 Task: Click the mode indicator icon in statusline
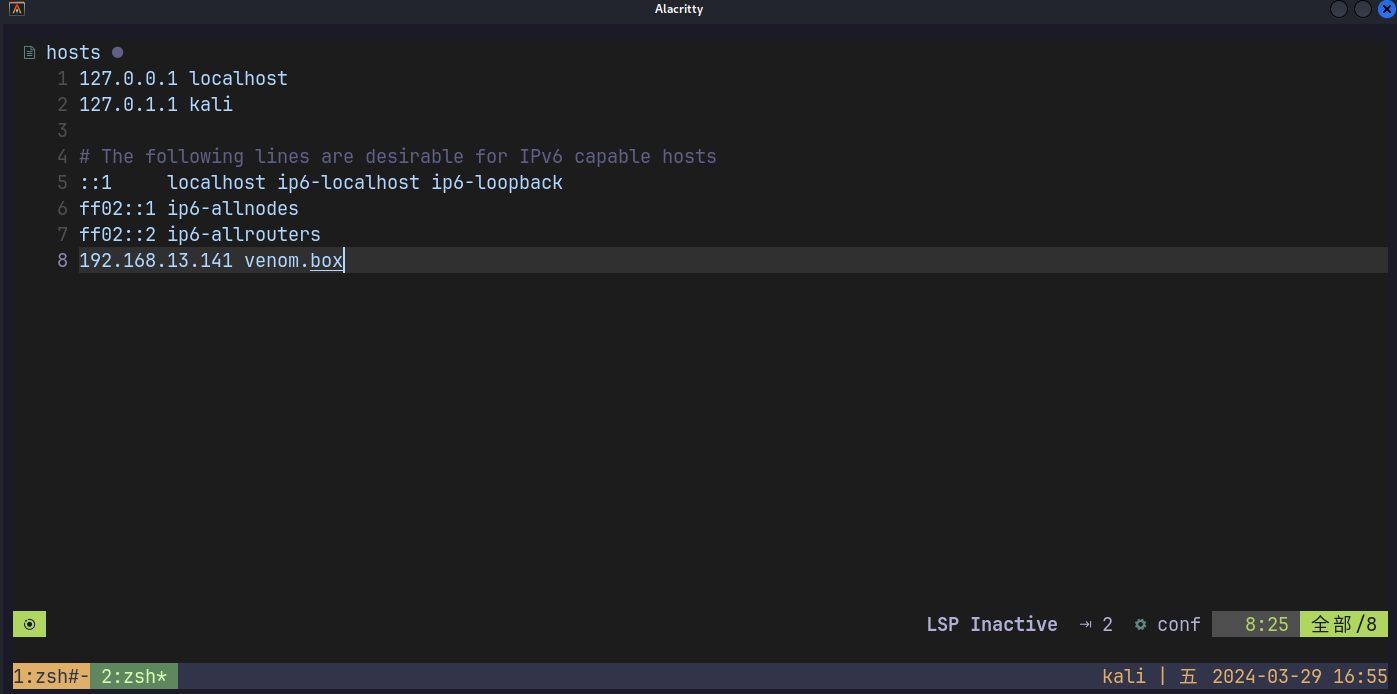(x=29, y=624)
